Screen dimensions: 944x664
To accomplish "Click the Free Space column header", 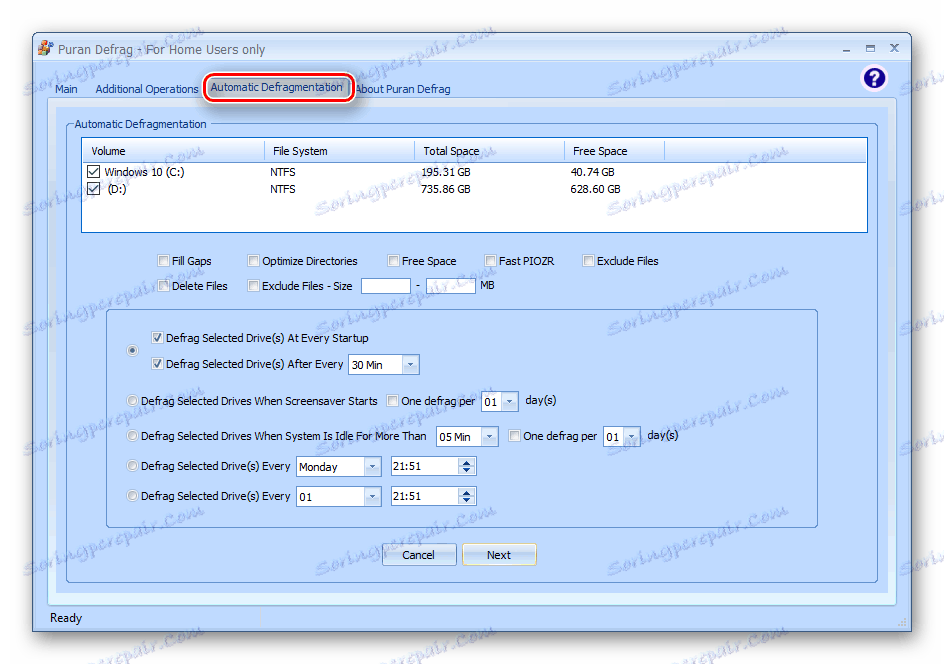I will coord(614,150).
